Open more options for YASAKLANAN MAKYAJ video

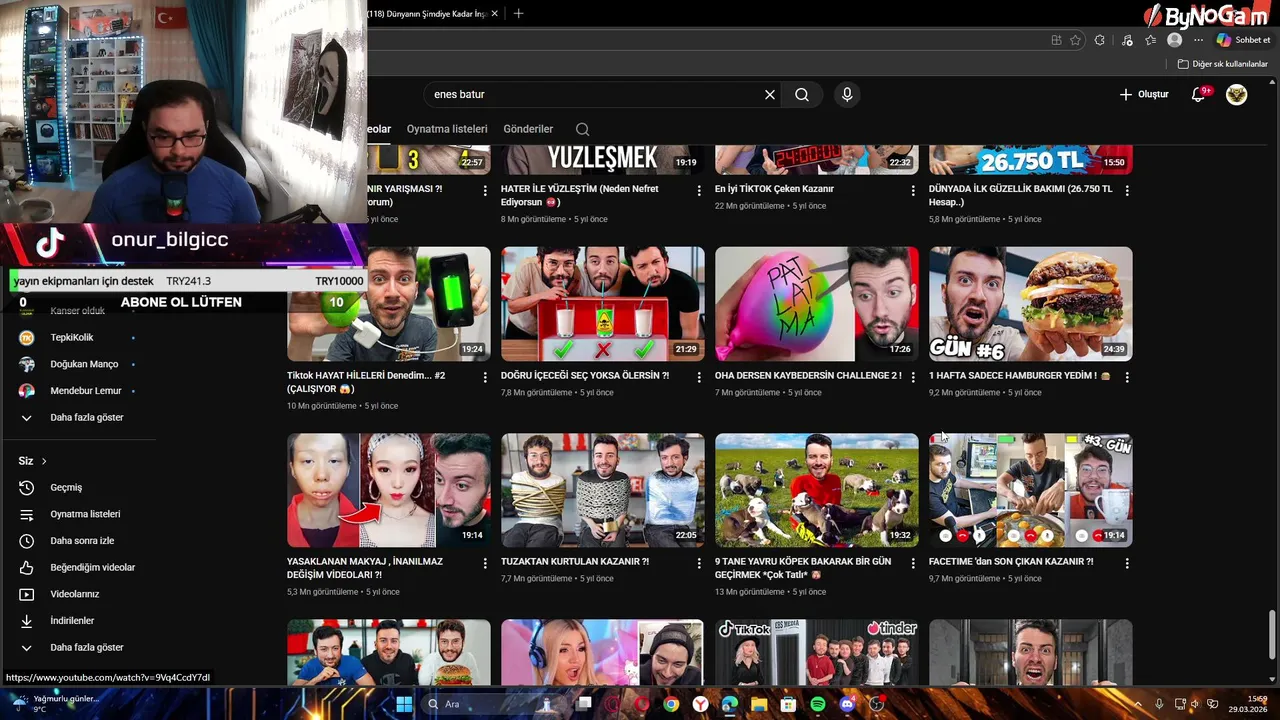pos(485,563)
